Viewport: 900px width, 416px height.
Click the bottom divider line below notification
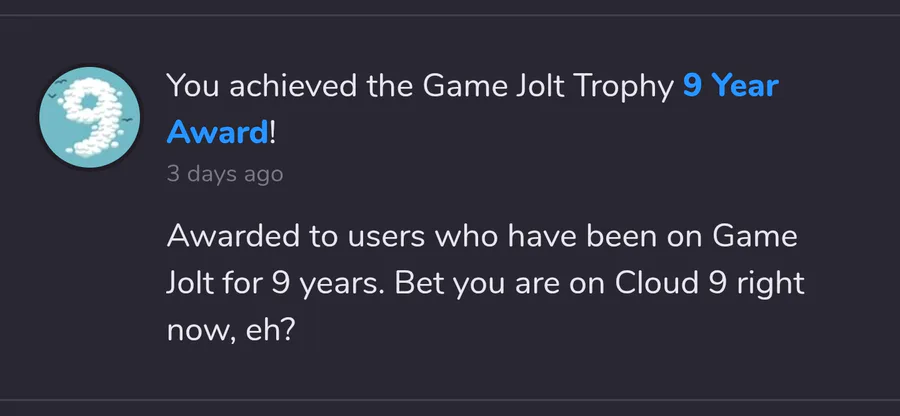[450, 399]
